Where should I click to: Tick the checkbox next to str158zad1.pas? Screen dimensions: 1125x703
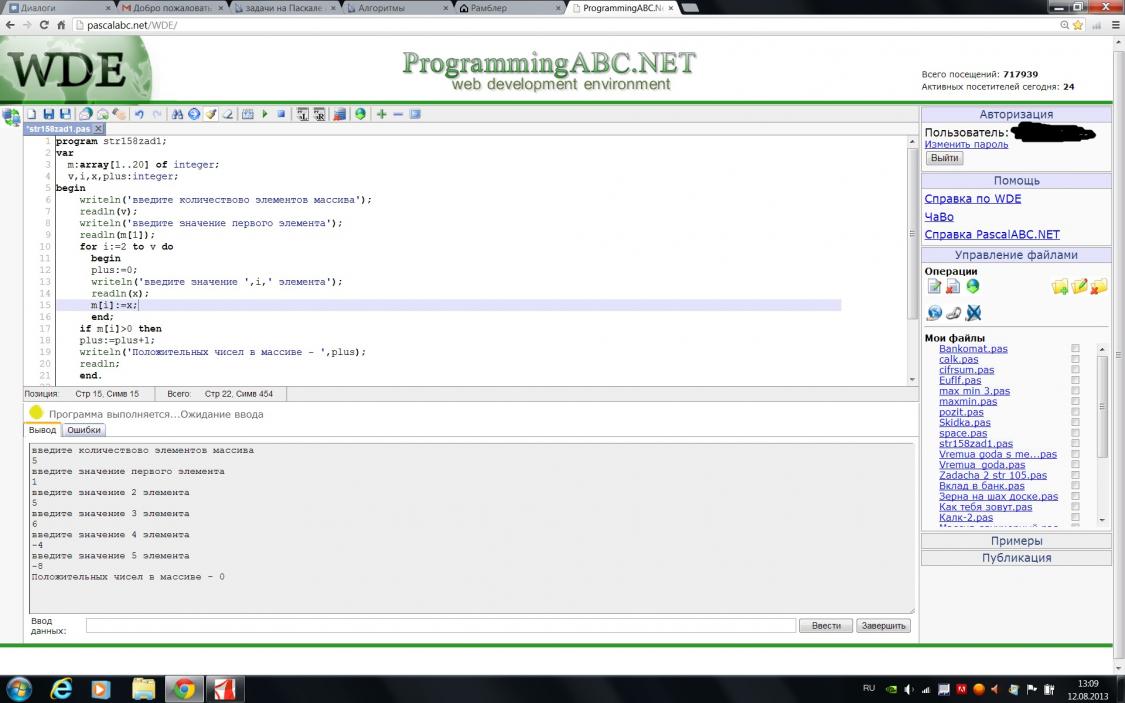(x=1075, y=443)
